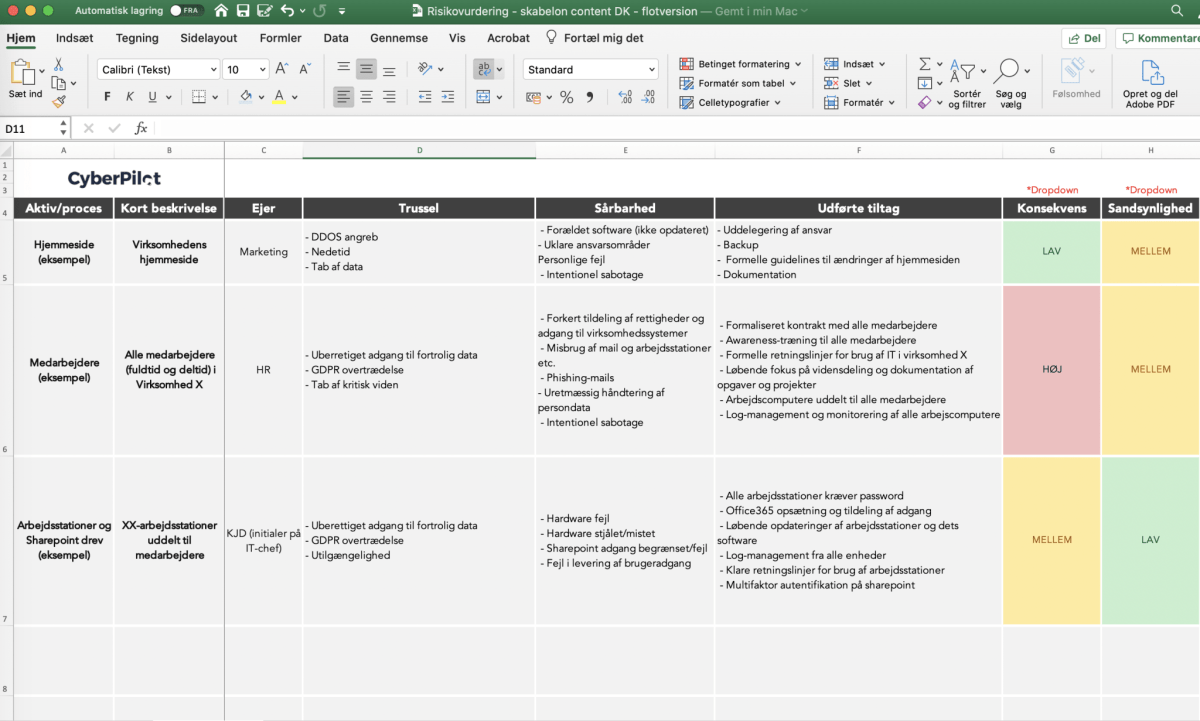Open the Formler ribbon tab
The image size is (1200, 721).
click(280, 38)
